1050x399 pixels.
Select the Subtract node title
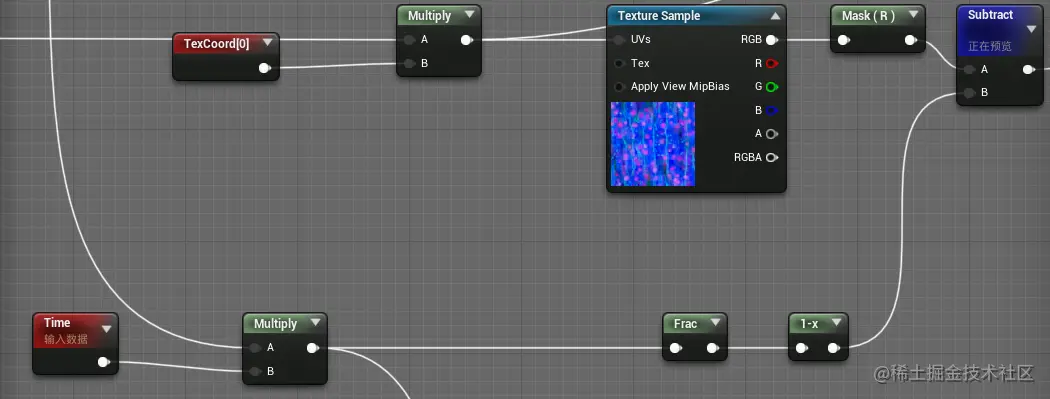tap(990, 15)
